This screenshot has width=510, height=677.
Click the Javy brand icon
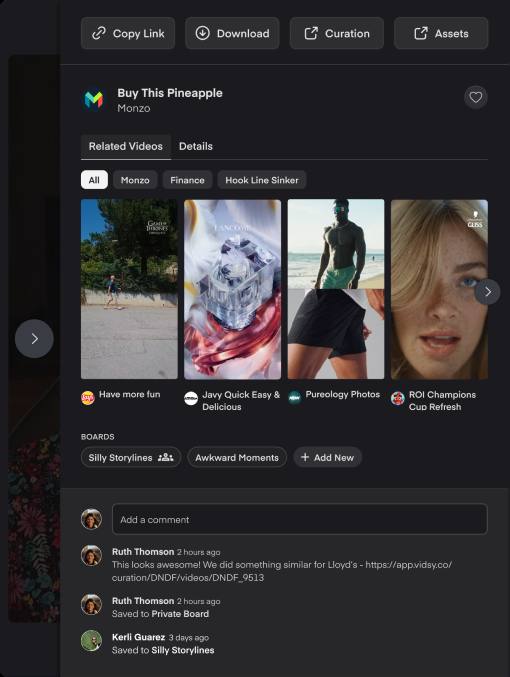click(191, 398)
